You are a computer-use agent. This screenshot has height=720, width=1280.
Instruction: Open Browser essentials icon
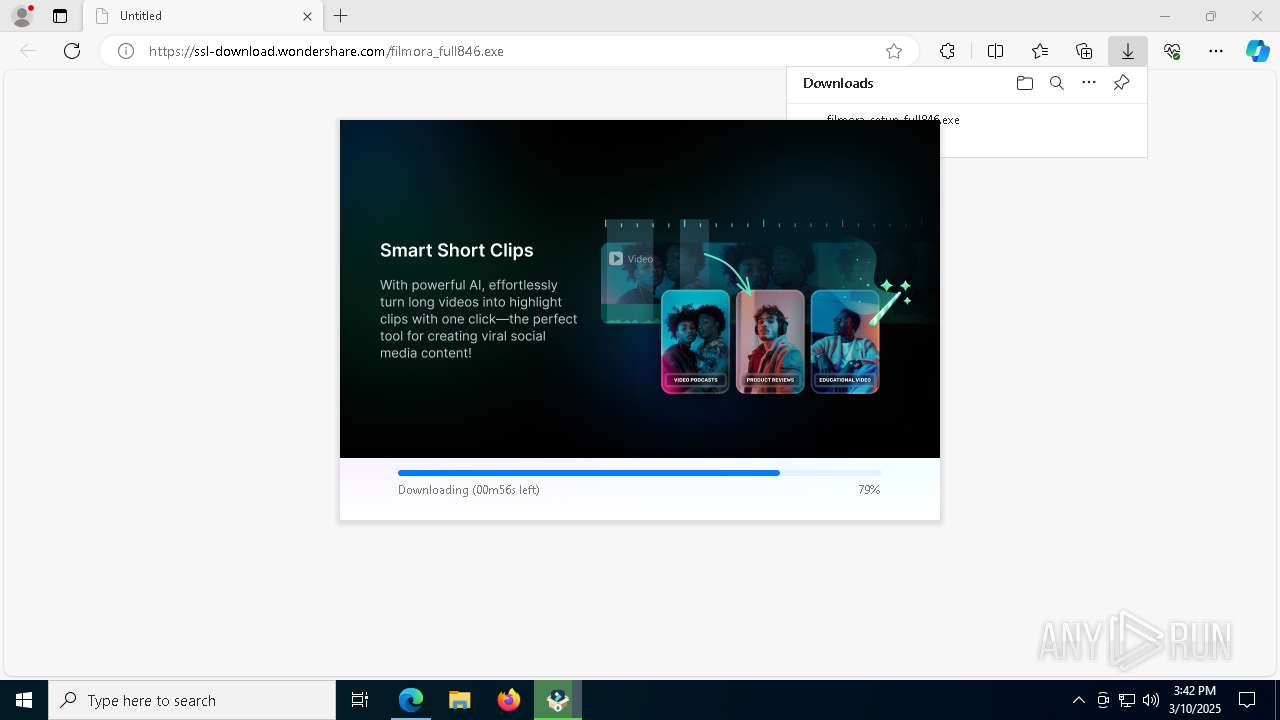pyautogui.click(x=1172, y=51)
